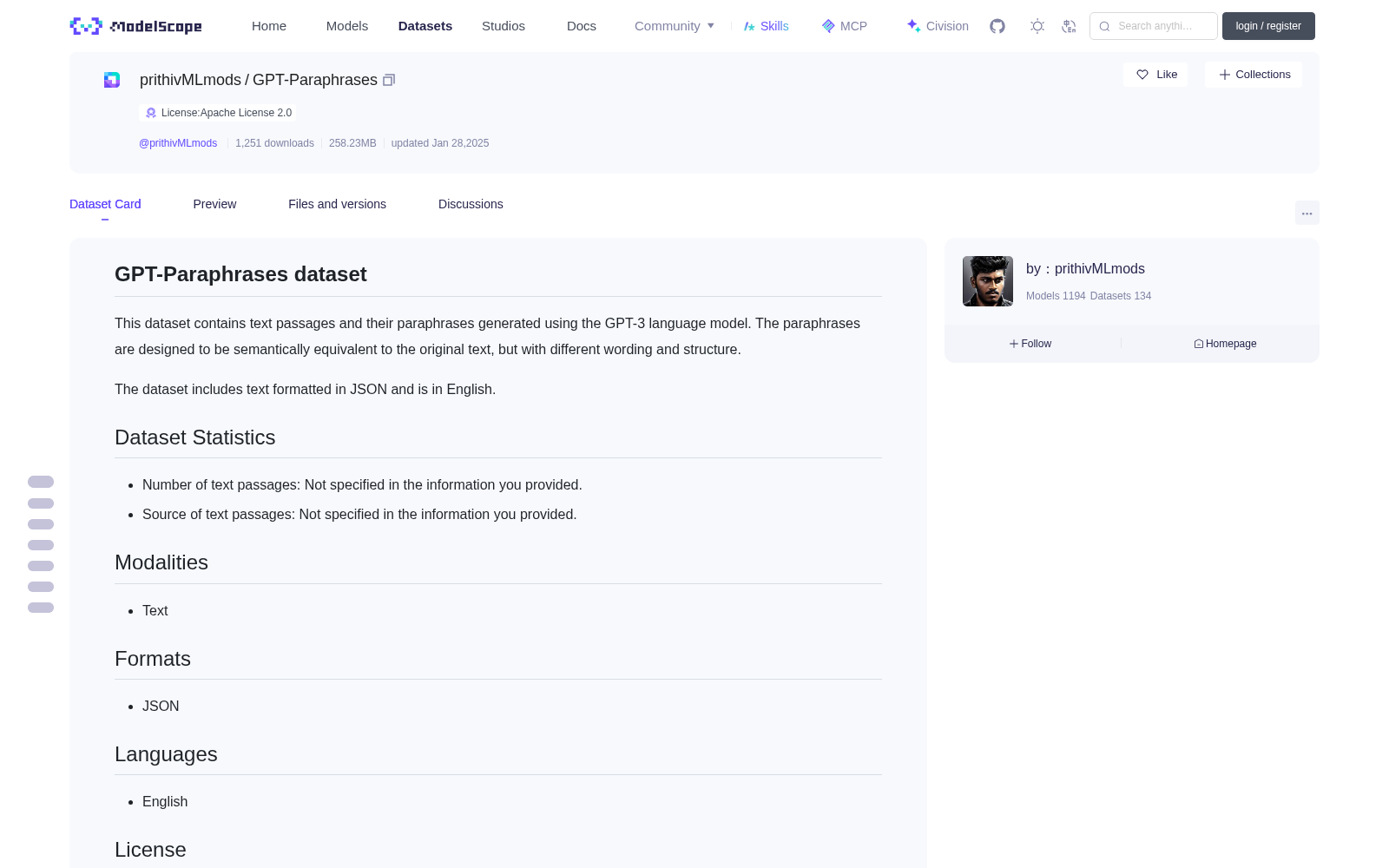Click the Modalities heading
Image resolution: width=1389 pixels, height=868 pixels.
(161, 562)
